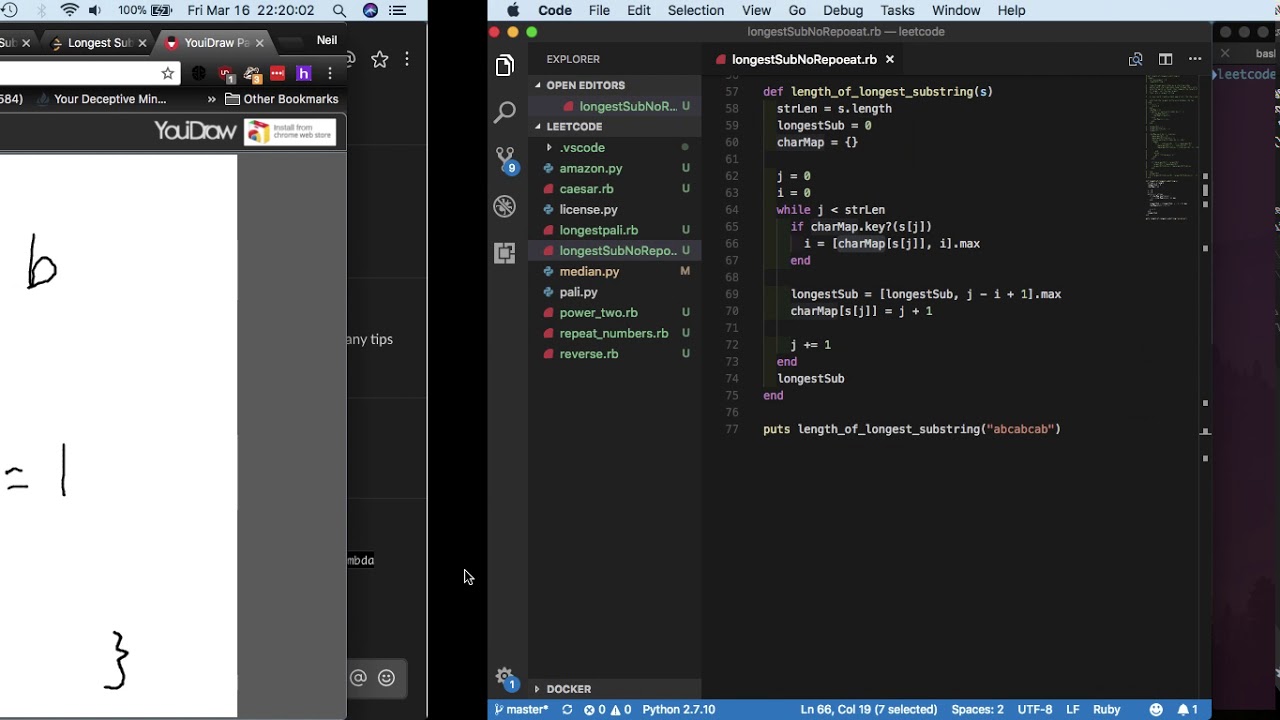Open notifications bell in status bar

(x=1187, y=710)
